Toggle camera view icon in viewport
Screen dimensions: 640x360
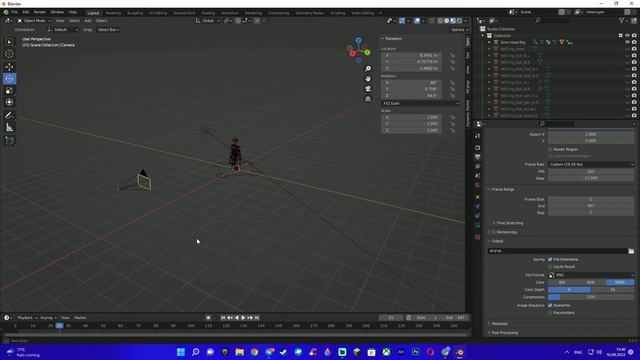tap(368, 89)
